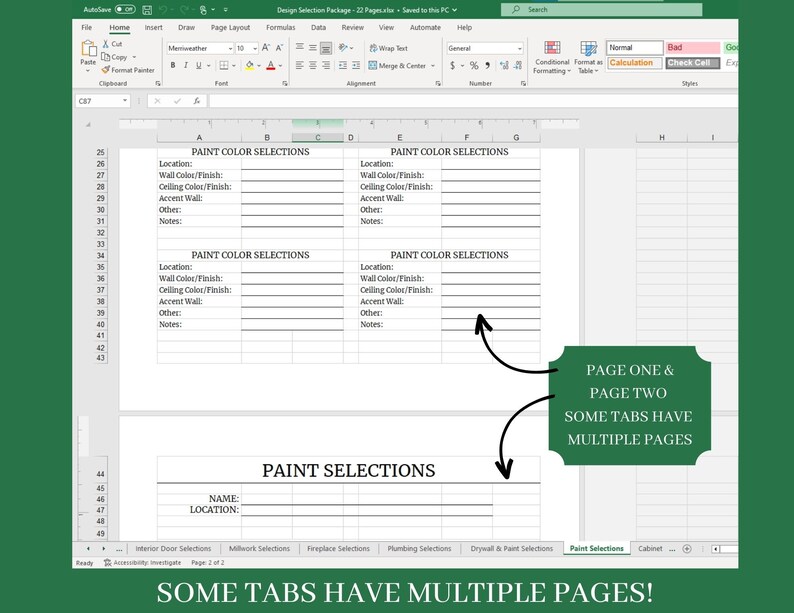Select the Interior Door Selections sheet tab

tap(173, 548)
